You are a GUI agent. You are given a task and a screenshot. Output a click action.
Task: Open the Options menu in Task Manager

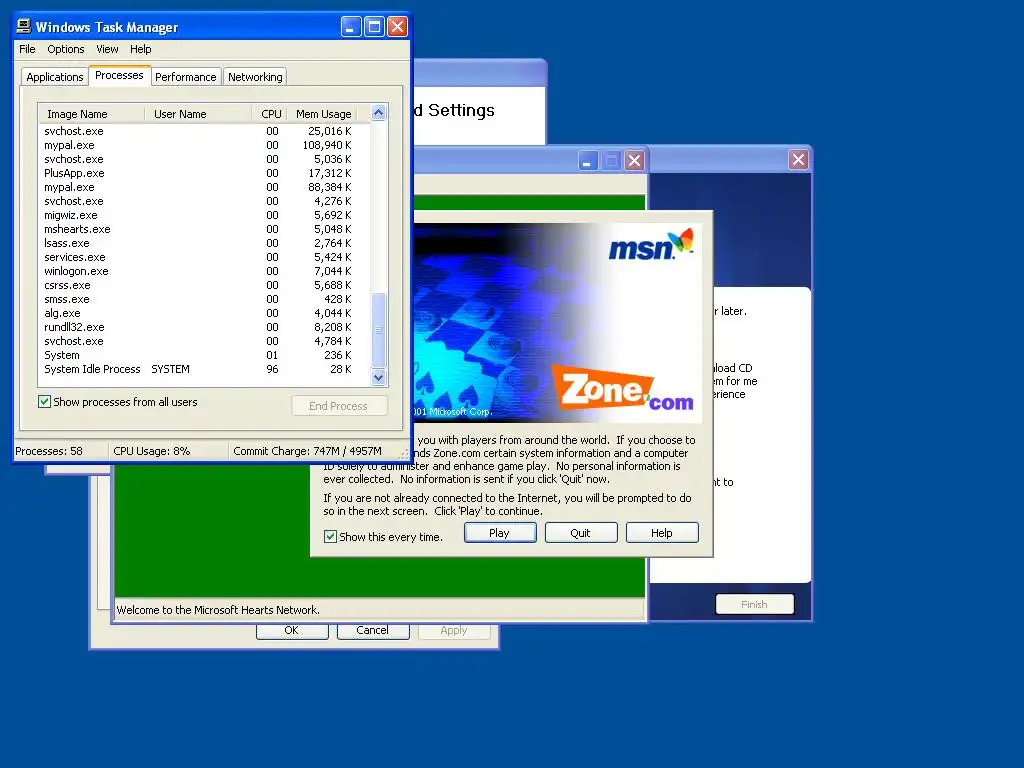point(65,49)
